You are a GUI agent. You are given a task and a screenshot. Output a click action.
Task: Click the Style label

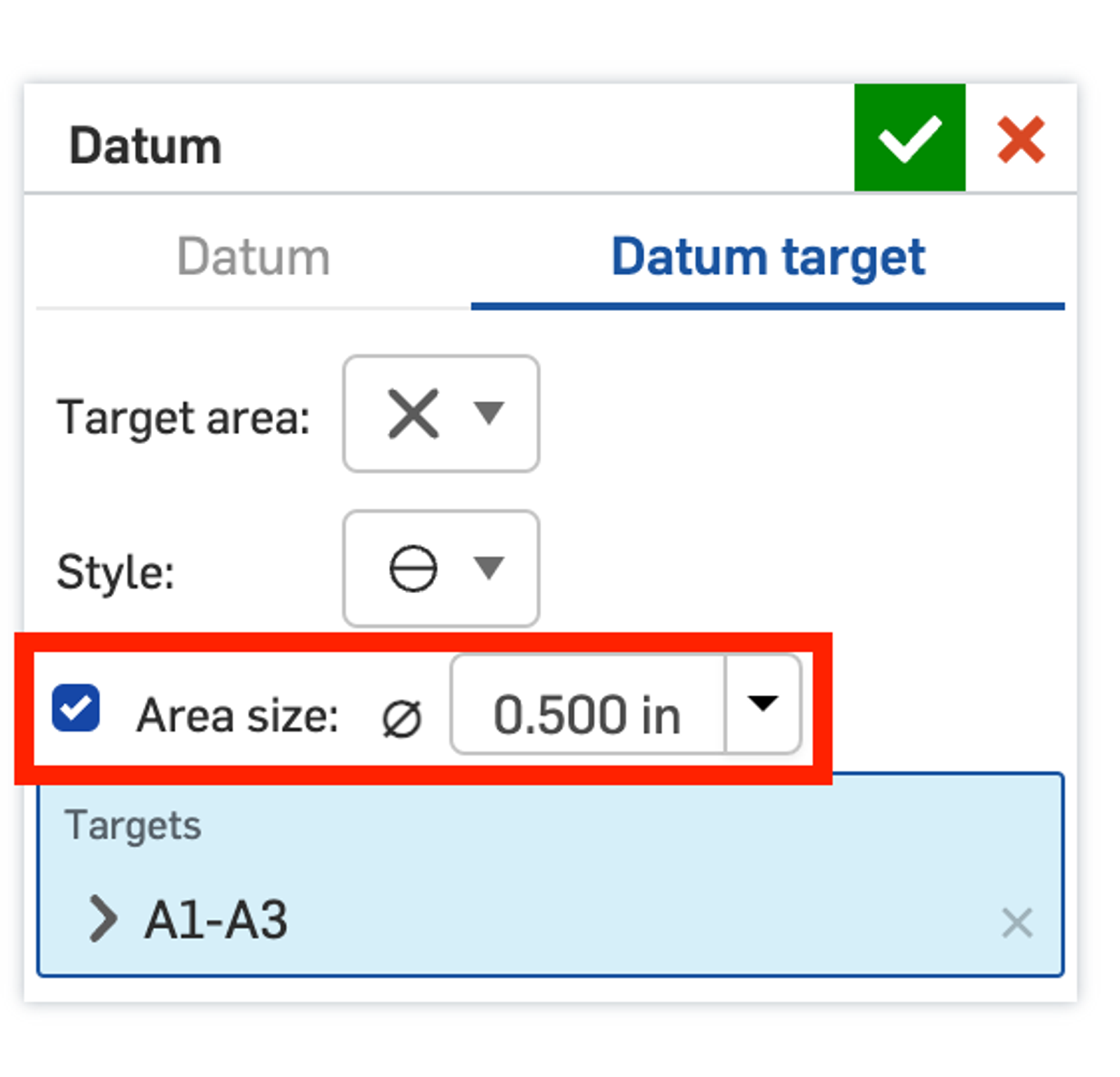pyautogui.click(x=115, y=572)
